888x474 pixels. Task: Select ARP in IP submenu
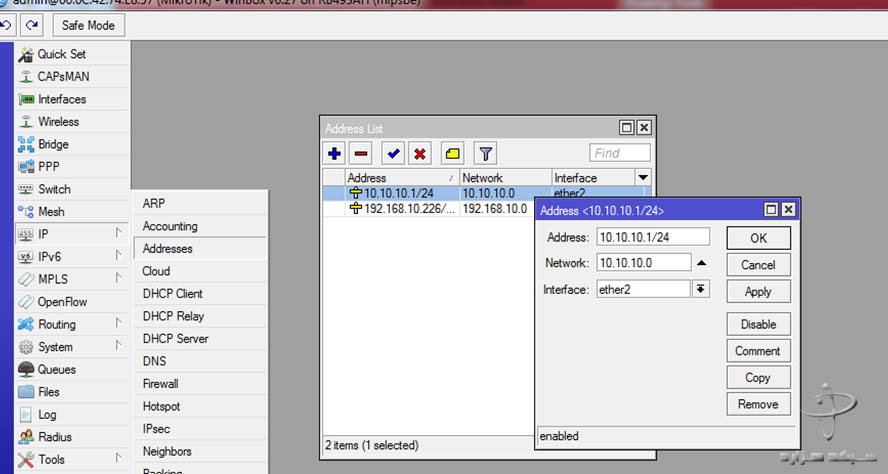point(200,203)
